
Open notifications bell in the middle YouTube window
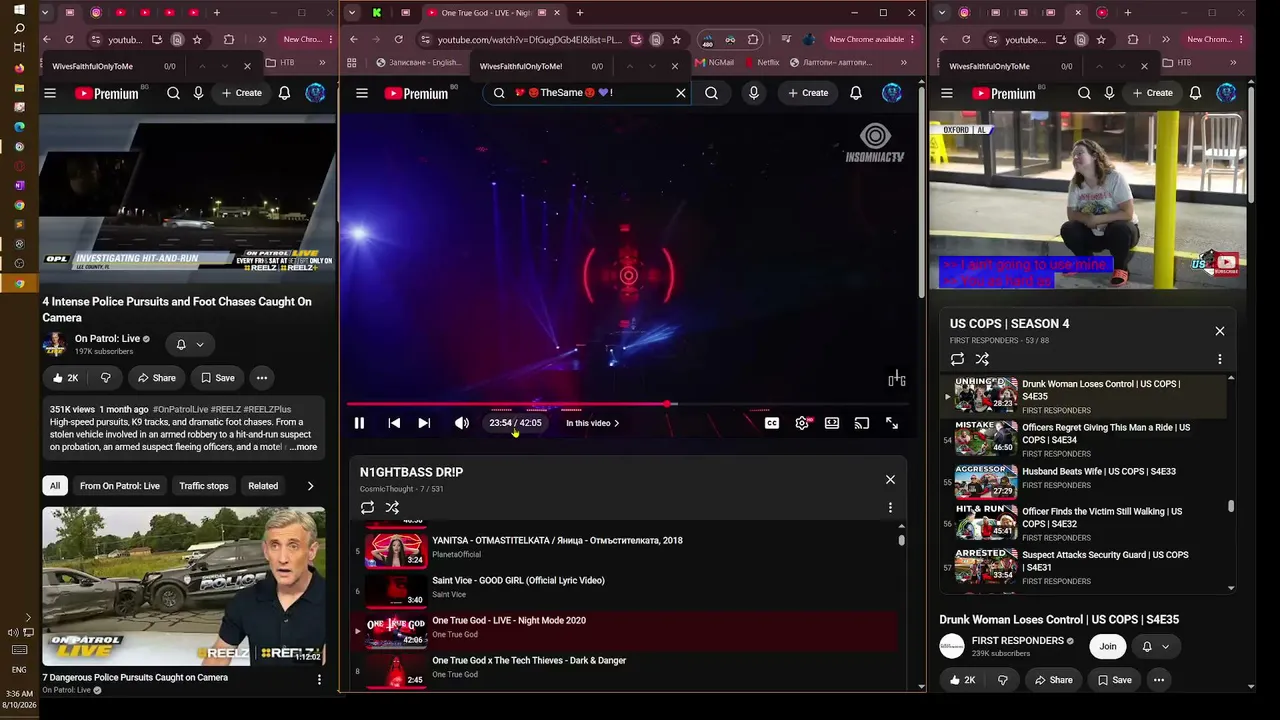pyautogui.click(x=856, y=93)
